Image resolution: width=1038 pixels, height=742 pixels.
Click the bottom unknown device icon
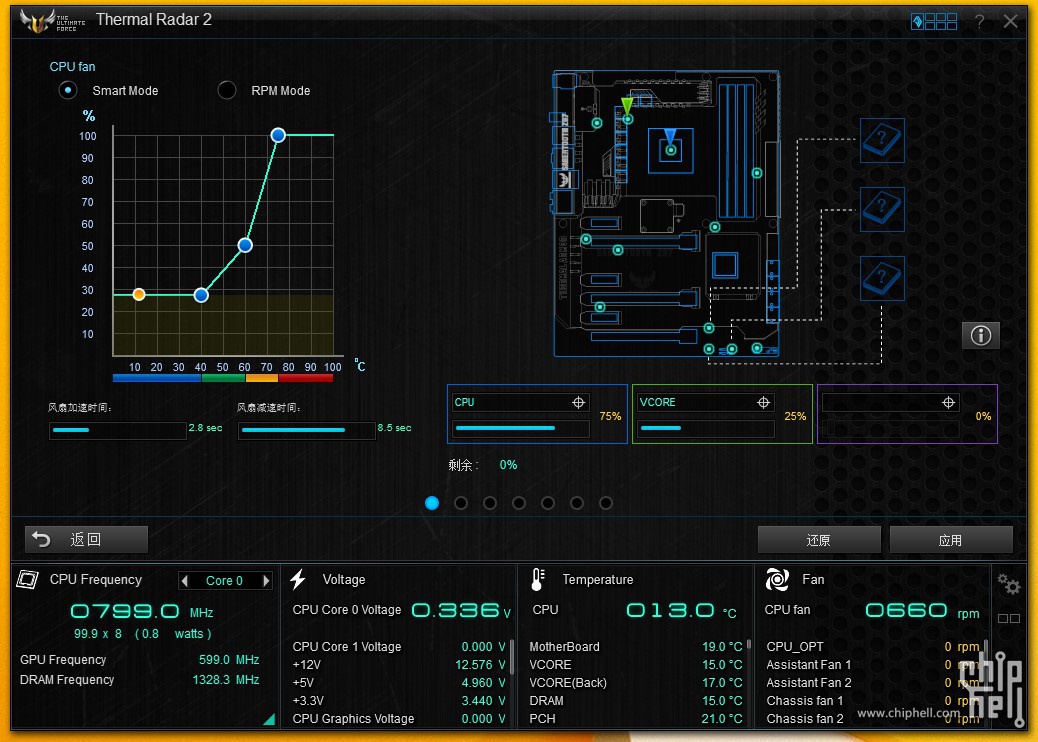click(x=882, y=279)
